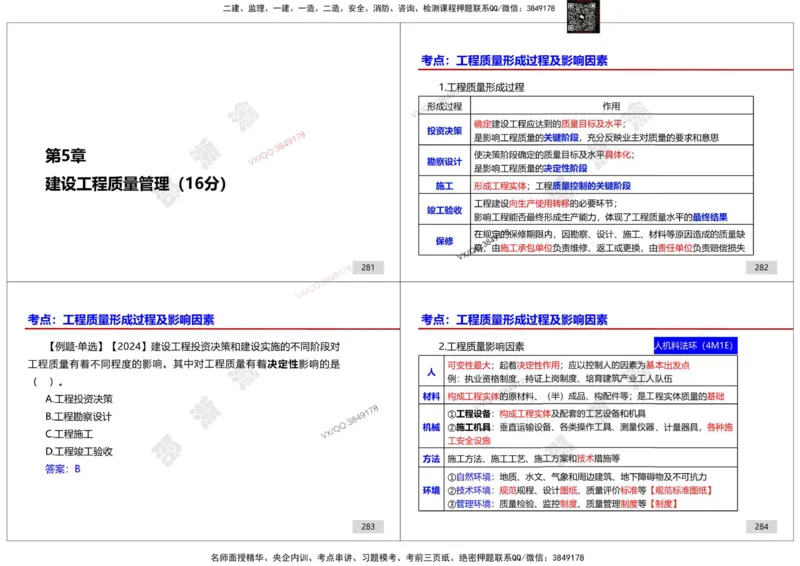
Task: Select the '方法' row label
Action: 431,459
